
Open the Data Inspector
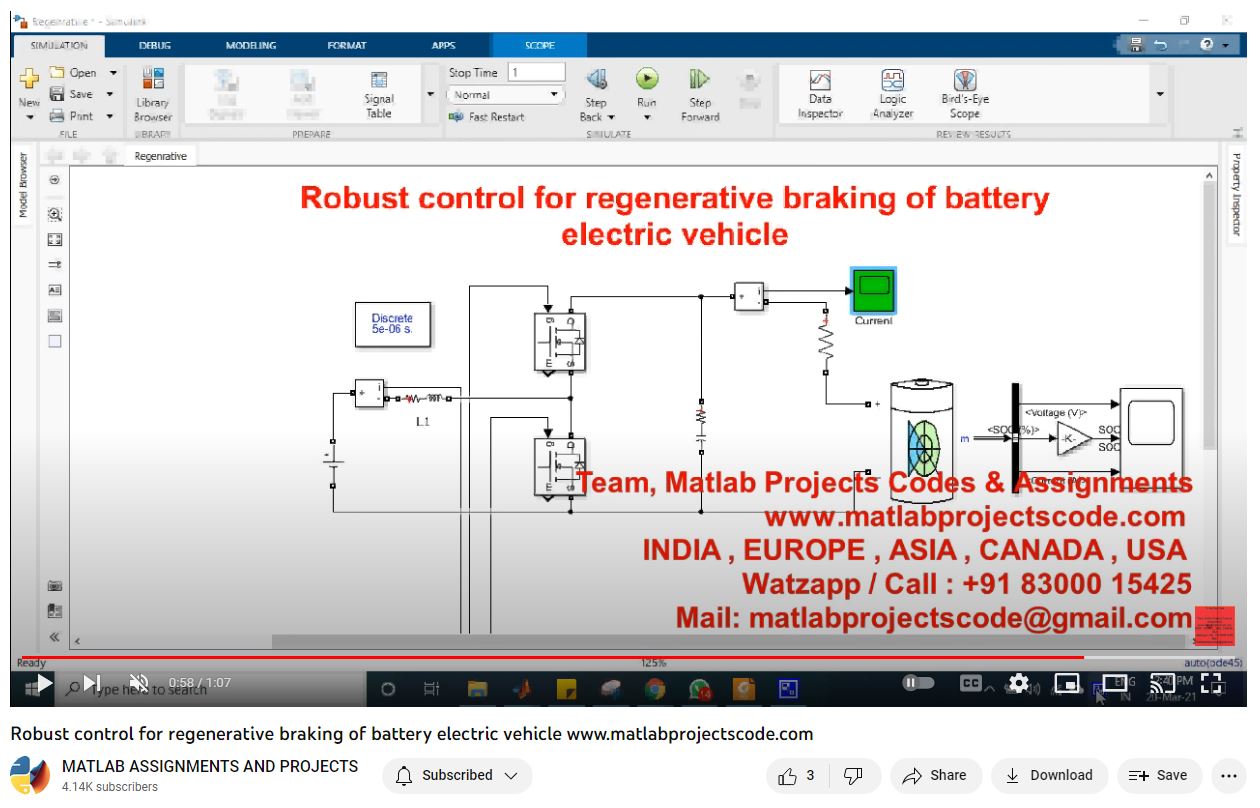(x=820, y=94)
